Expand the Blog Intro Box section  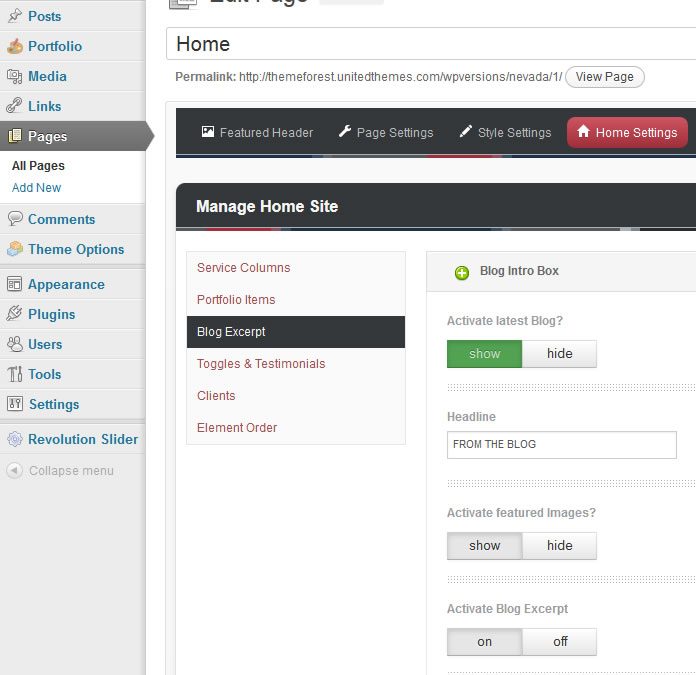(462, 272)
